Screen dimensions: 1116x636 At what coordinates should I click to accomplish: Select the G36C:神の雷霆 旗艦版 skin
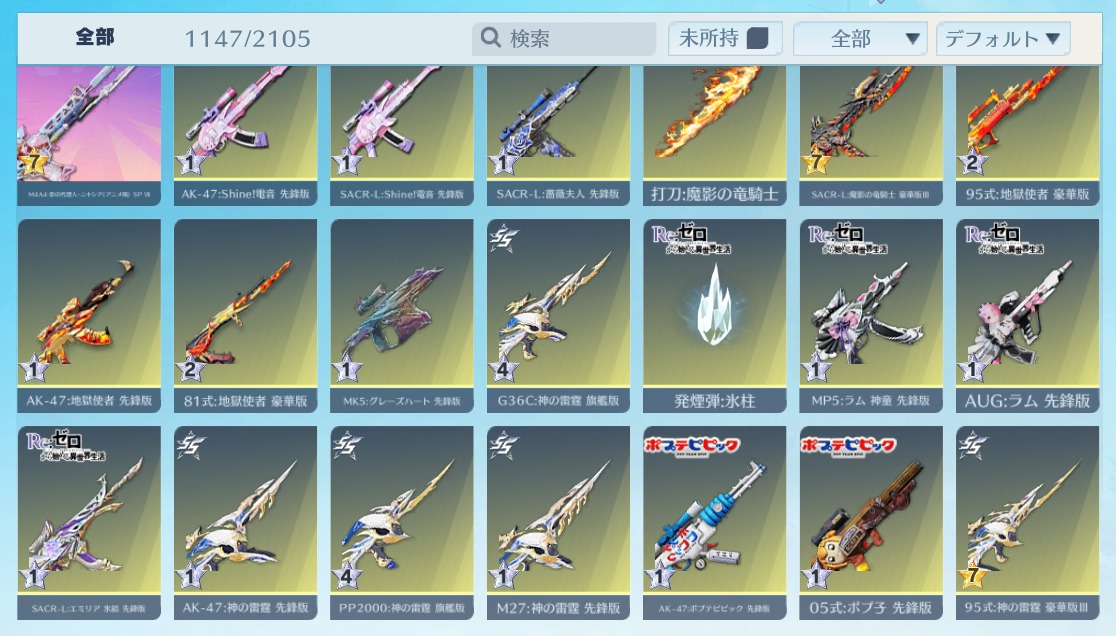click(559, 316)
